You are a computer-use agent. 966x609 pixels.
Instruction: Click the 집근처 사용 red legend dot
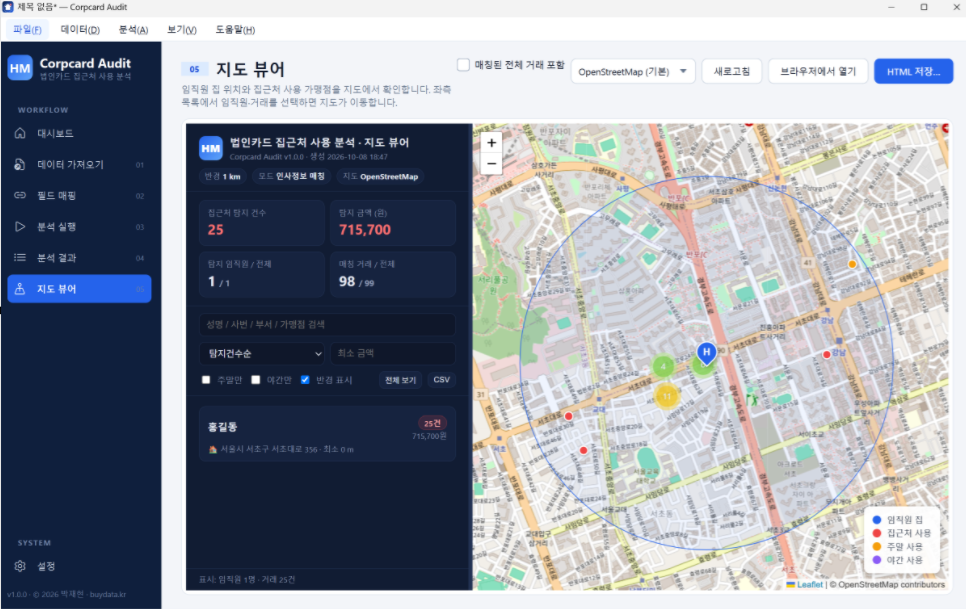[877, 533]
